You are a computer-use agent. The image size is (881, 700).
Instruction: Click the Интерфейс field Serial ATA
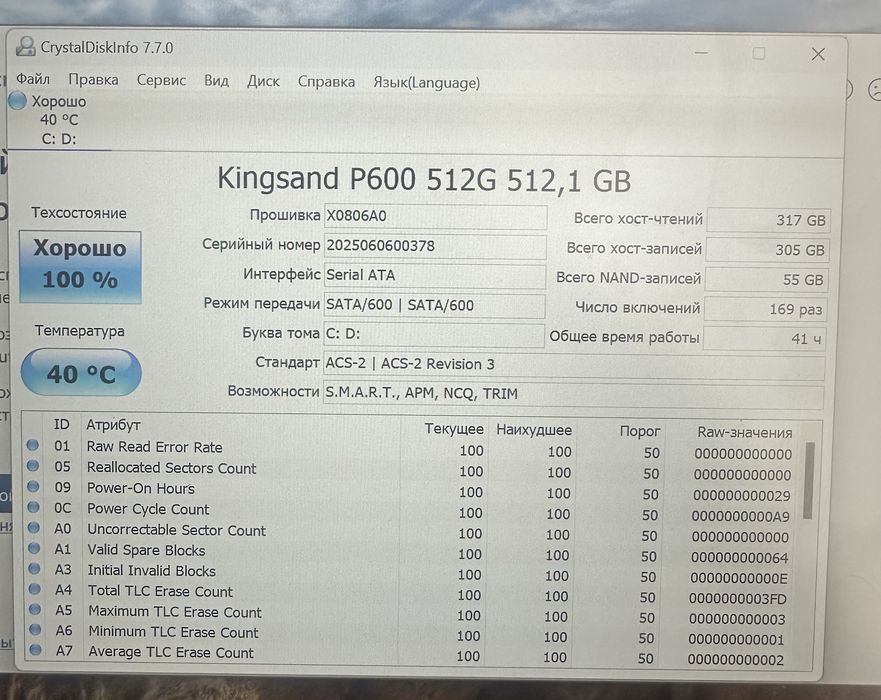[x=435, y=275]
